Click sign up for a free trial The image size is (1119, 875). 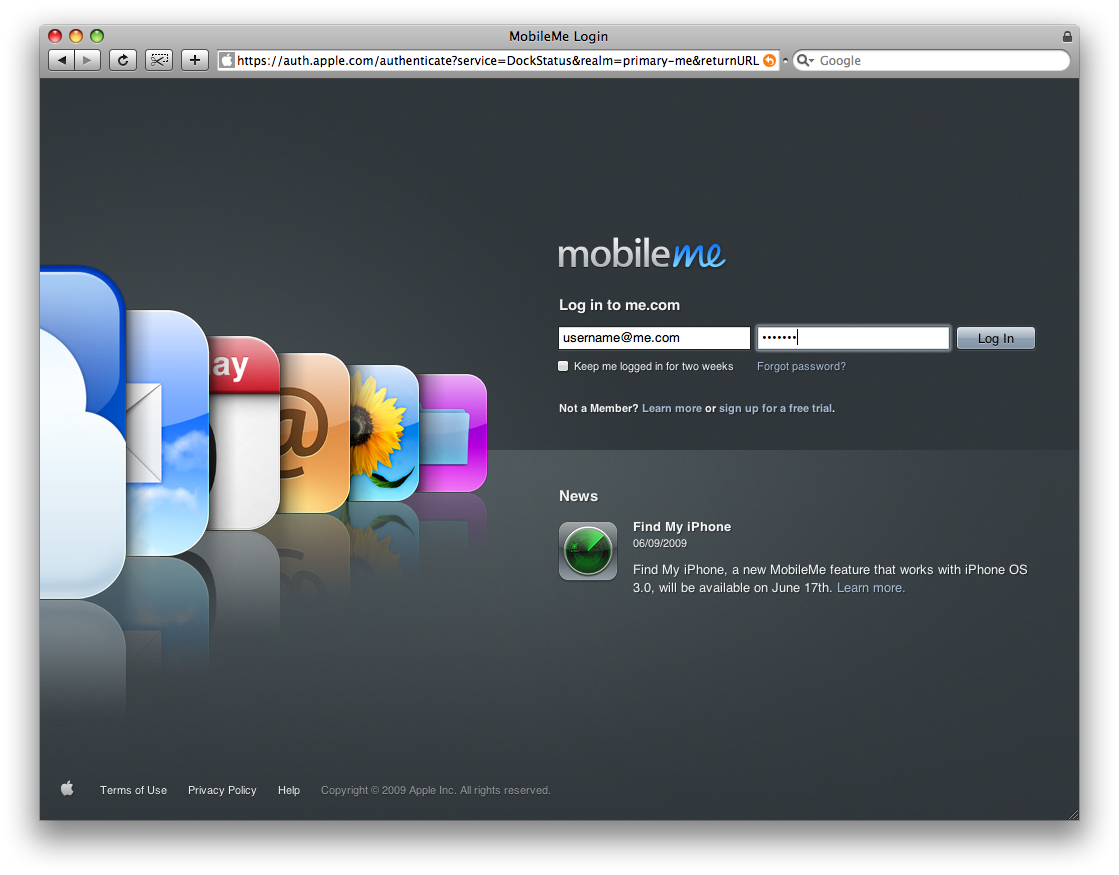[x=775, y=408]
